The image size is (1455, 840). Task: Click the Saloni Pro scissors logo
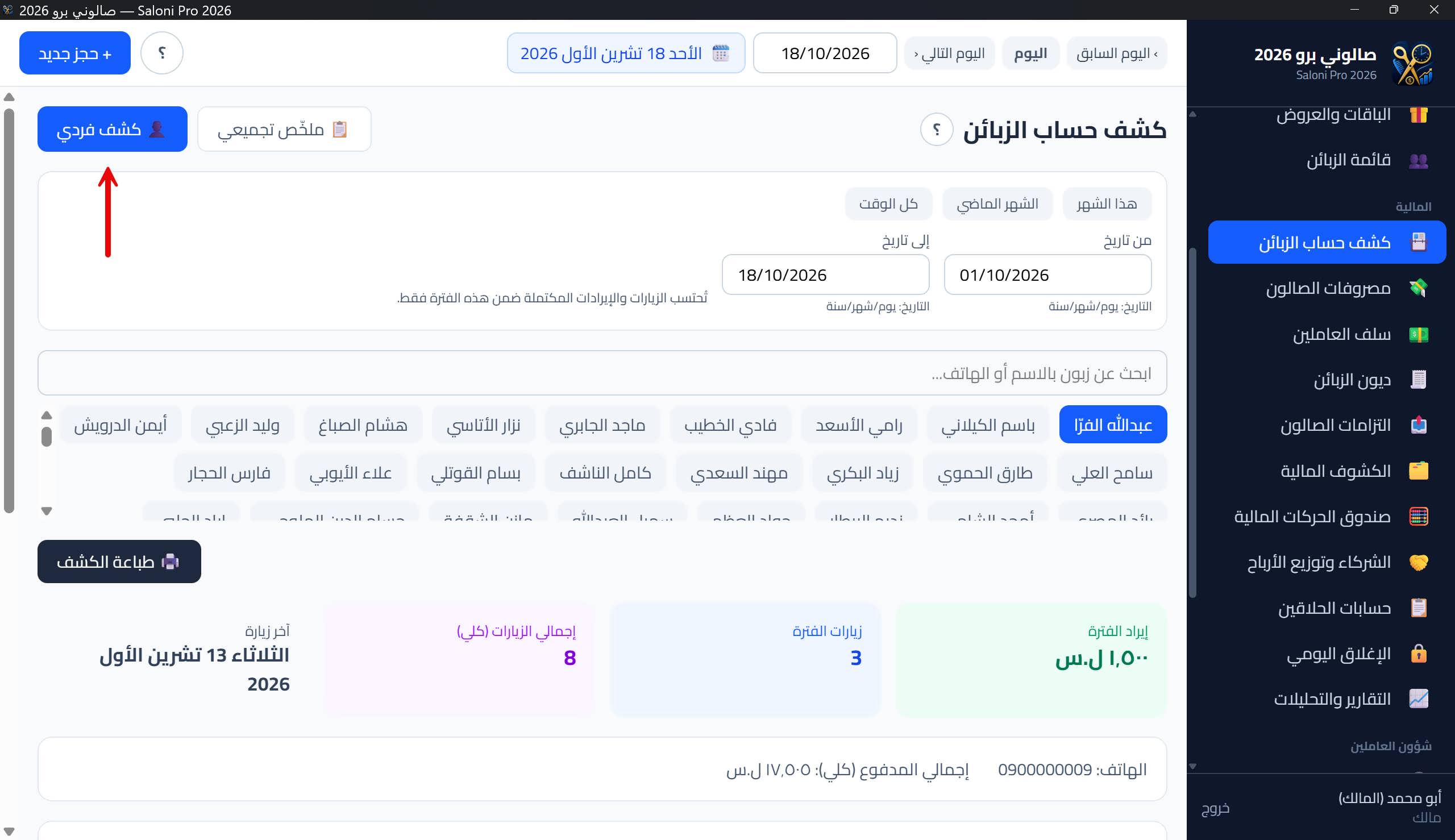tap(1412, 64)
